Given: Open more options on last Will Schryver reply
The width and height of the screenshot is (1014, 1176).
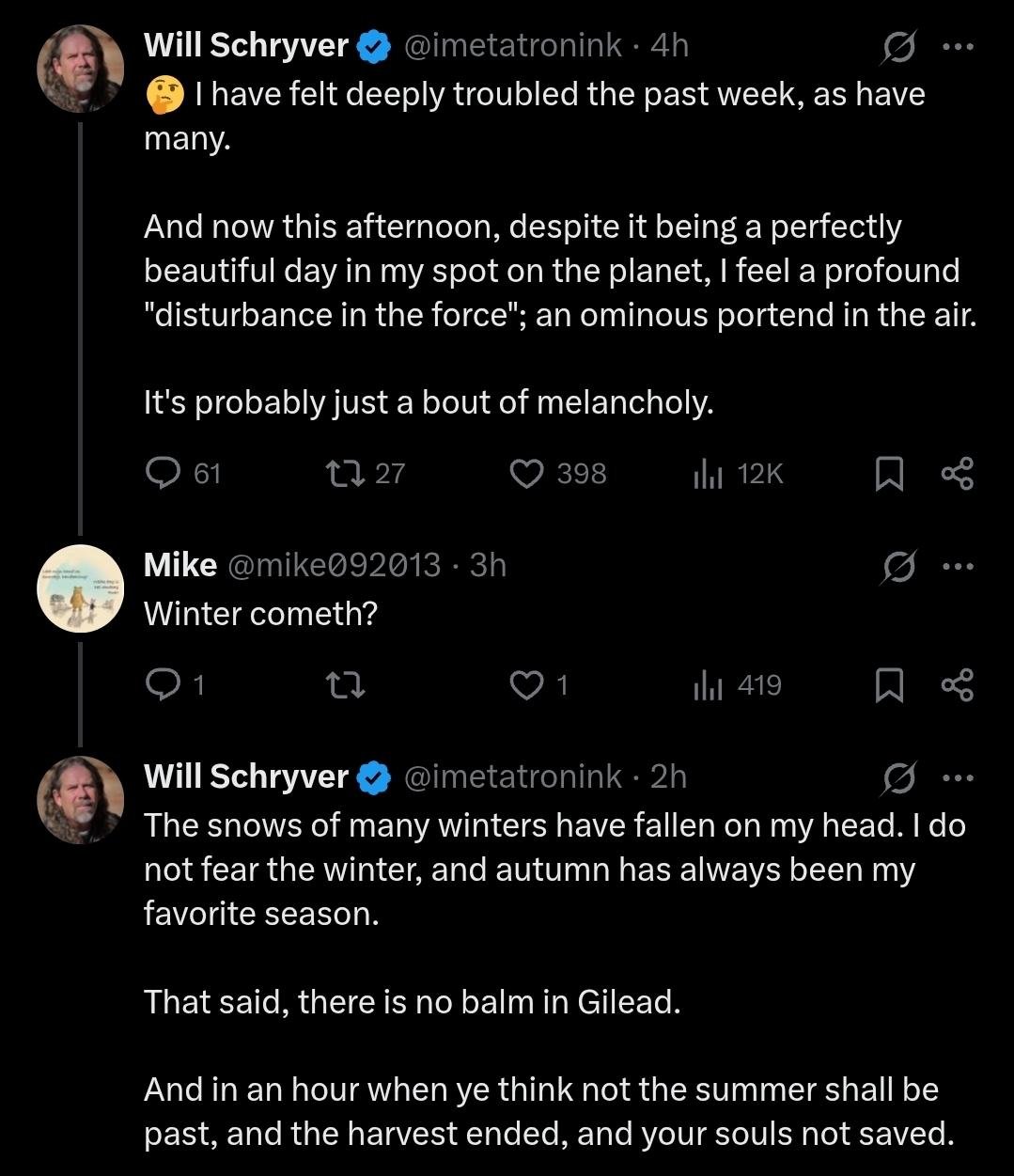Looking at the screenshot, I should click(x=959, y=777).
